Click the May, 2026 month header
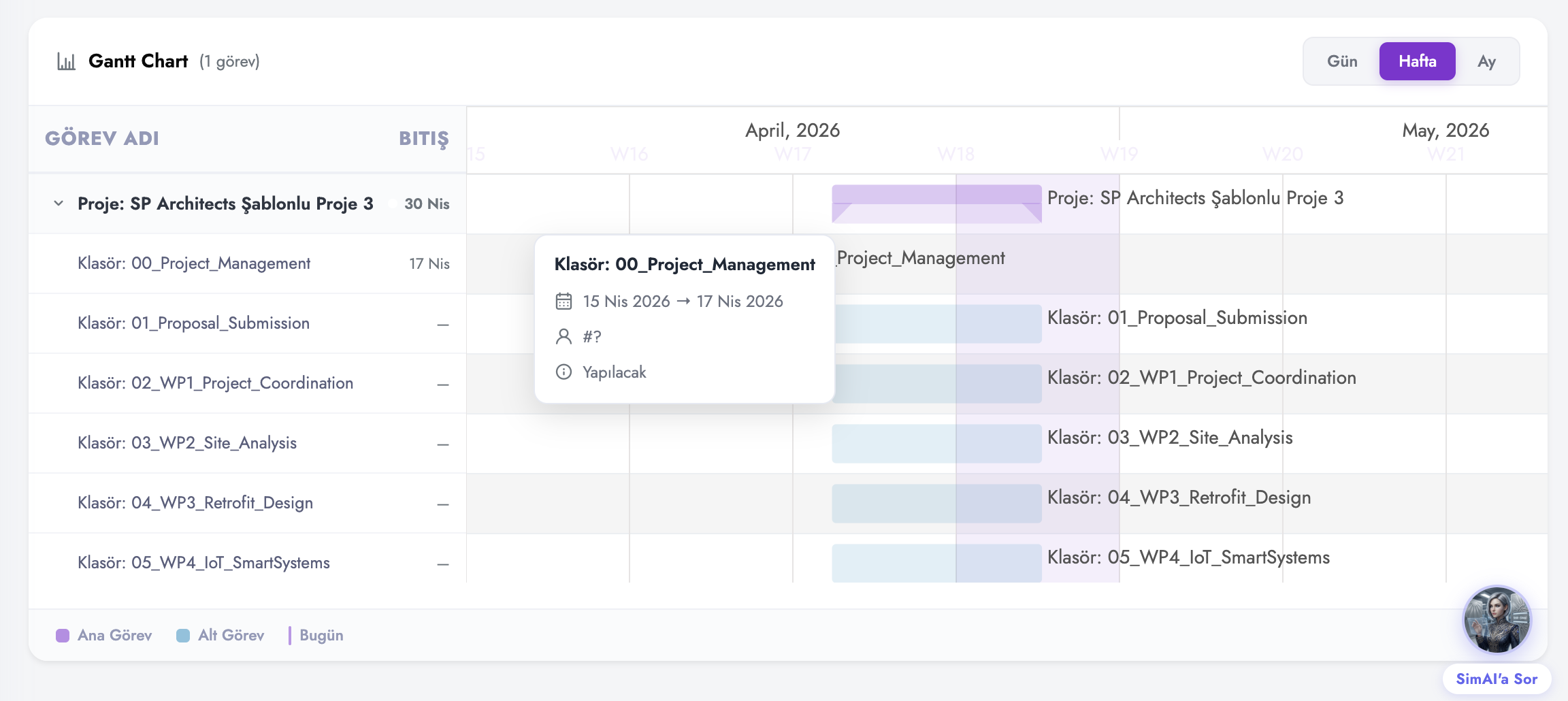 click(1445, 130)
